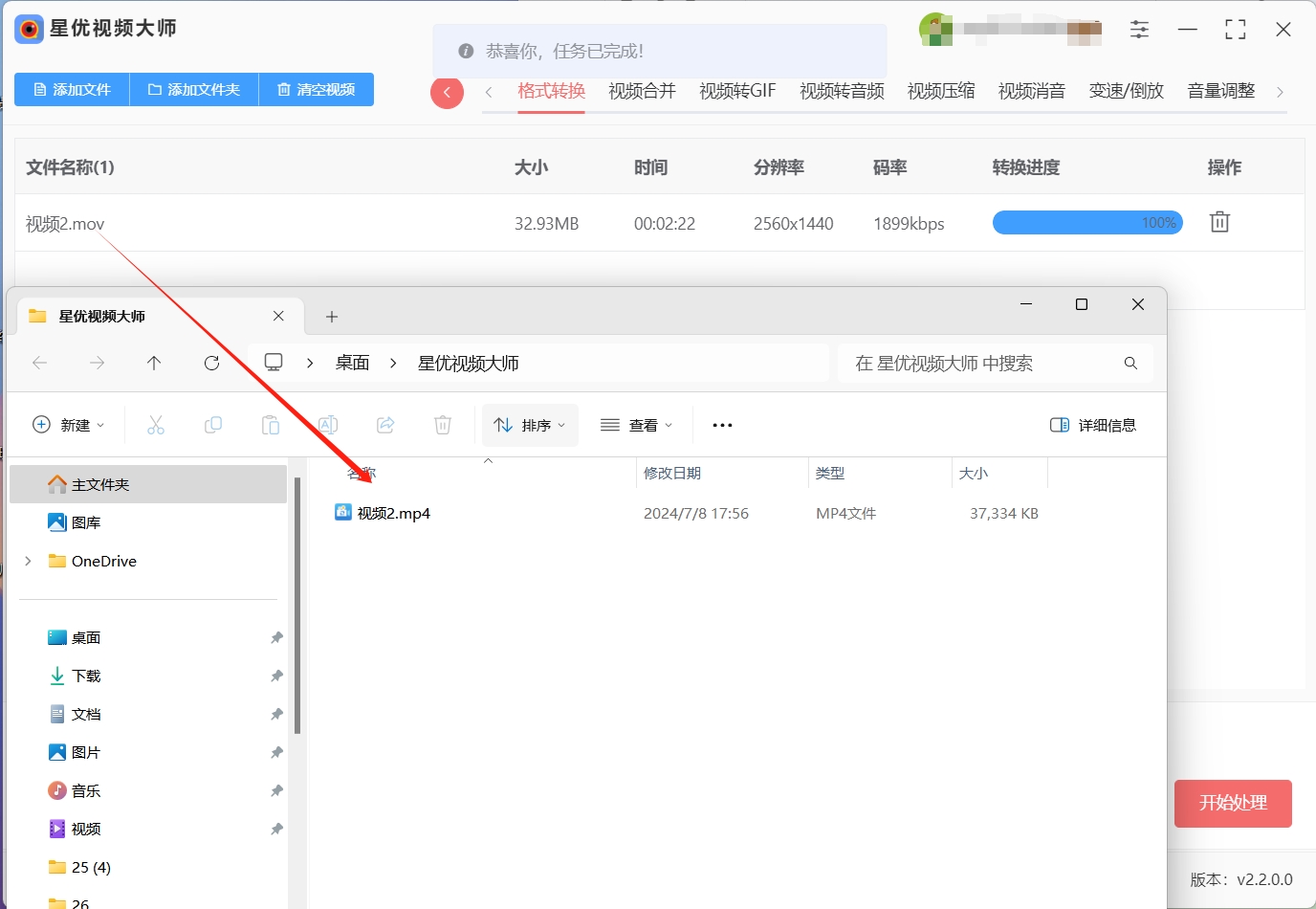Viewport: 1316px width, 909px height.
Task: Switch to the 视频转GIF tab
Action: click(737, 91)
